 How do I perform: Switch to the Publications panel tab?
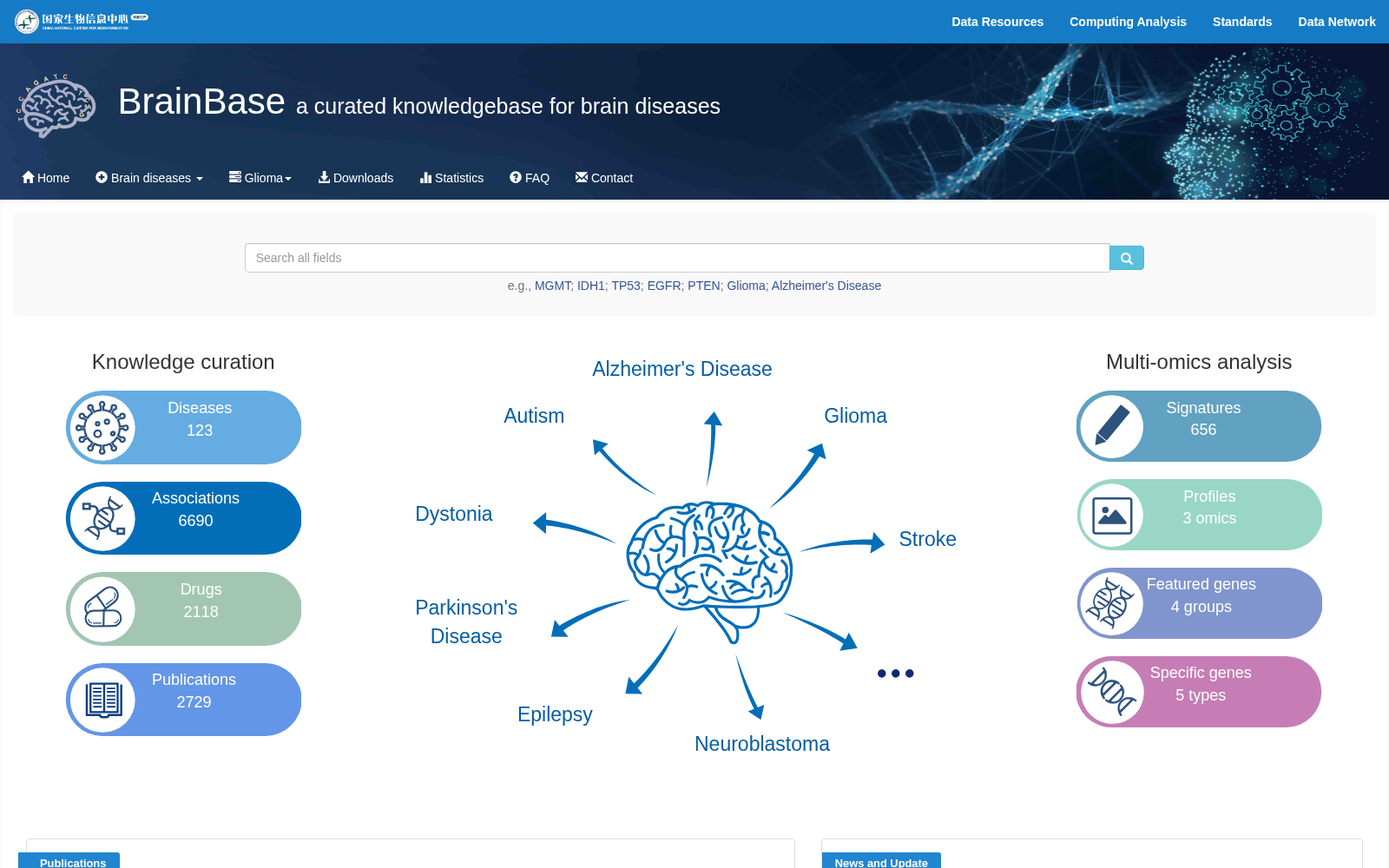69,861
